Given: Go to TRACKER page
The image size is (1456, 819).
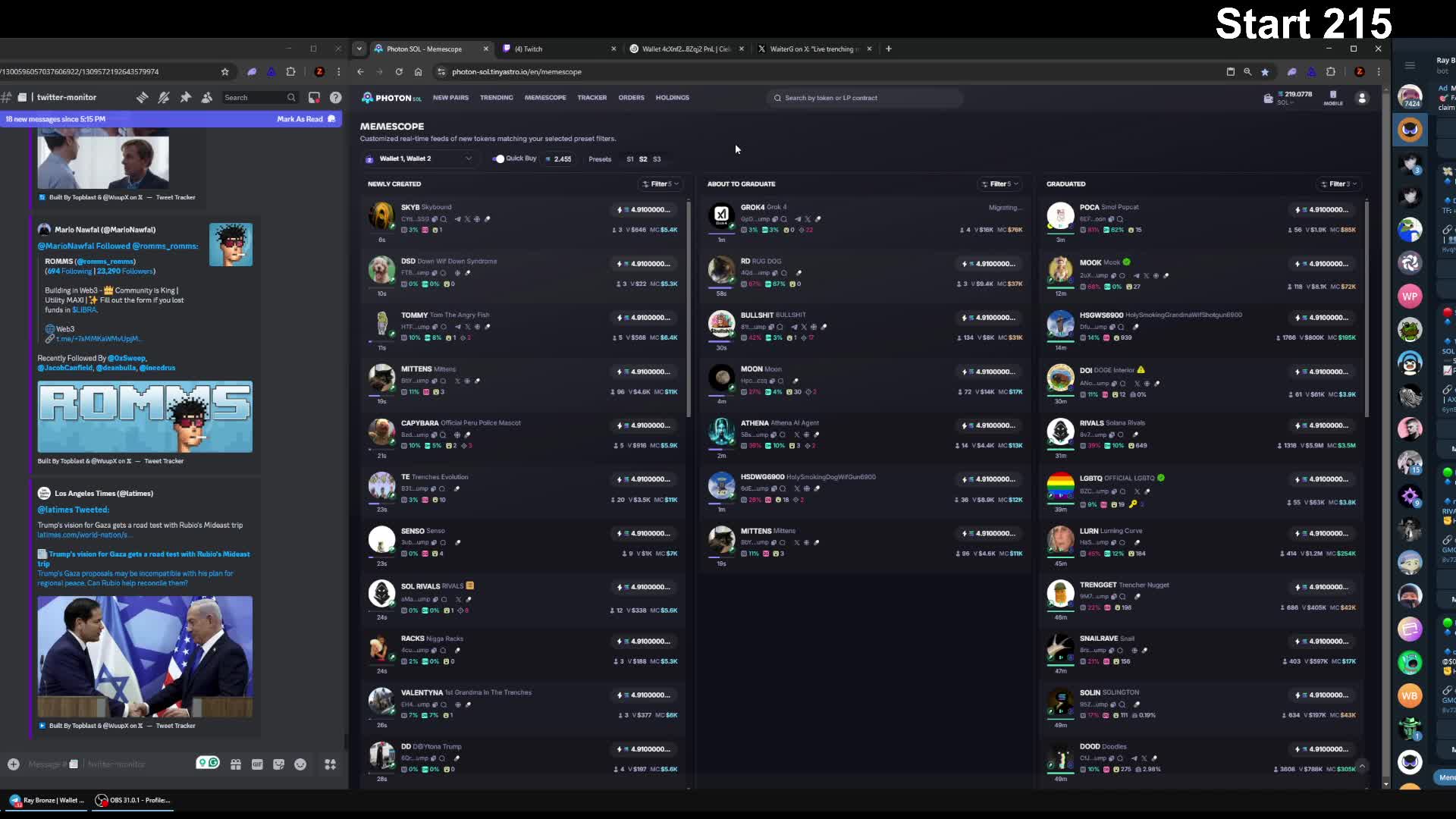Looking at the screenshot, I should click(592, 98).
